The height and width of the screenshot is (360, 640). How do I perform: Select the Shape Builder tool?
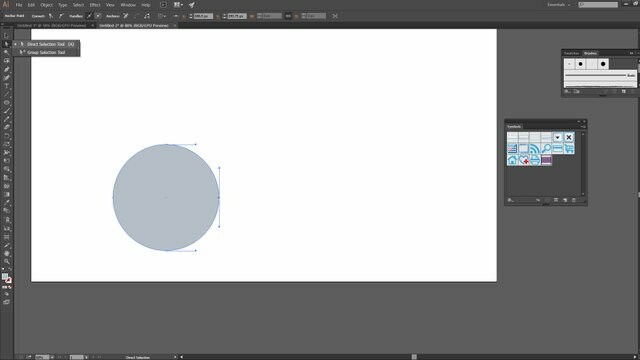6,169
